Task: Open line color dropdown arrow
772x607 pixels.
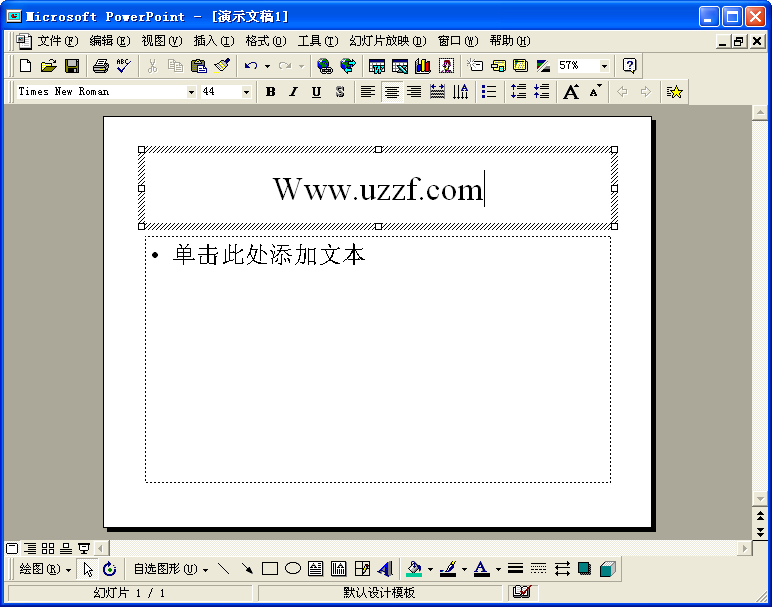Action: (x=464, y=570)
